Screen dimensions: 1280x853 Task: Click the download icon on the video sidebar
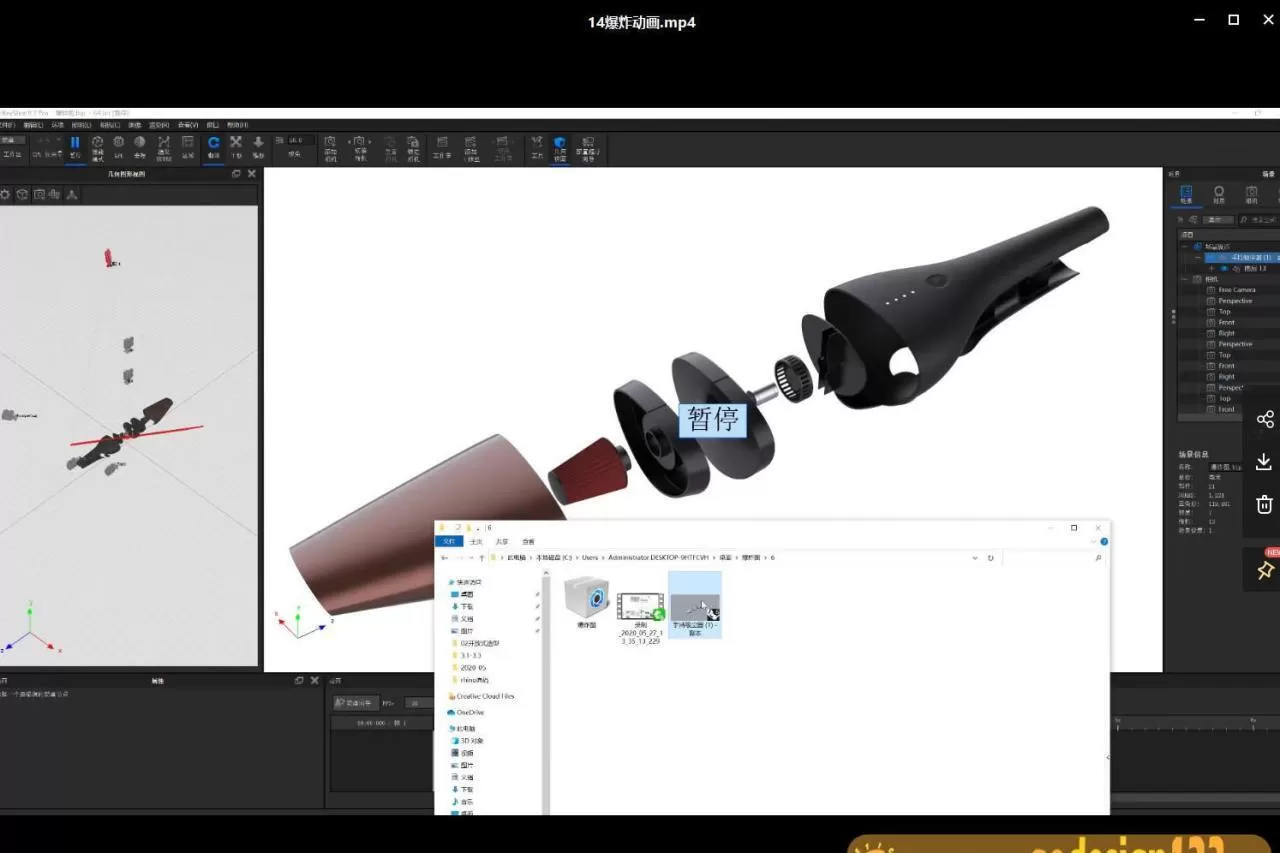1264,461
